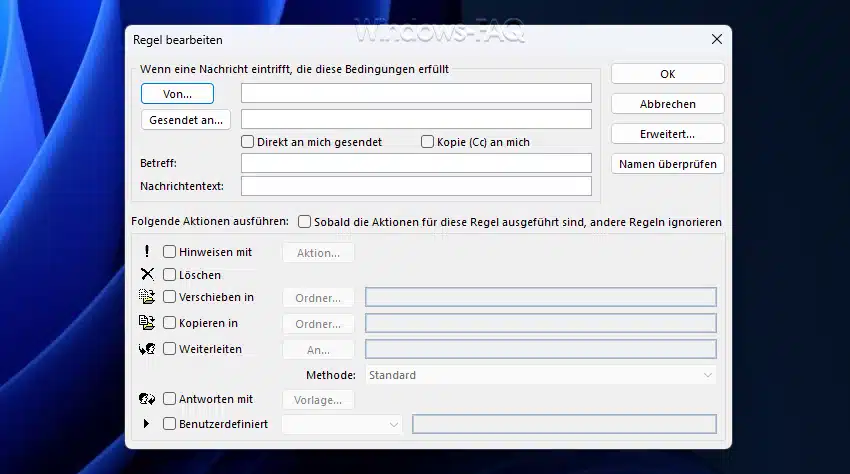Click the copy icon beside Kopieren in
This screenshot has height=474, width=850.
[x=147, y=323]
